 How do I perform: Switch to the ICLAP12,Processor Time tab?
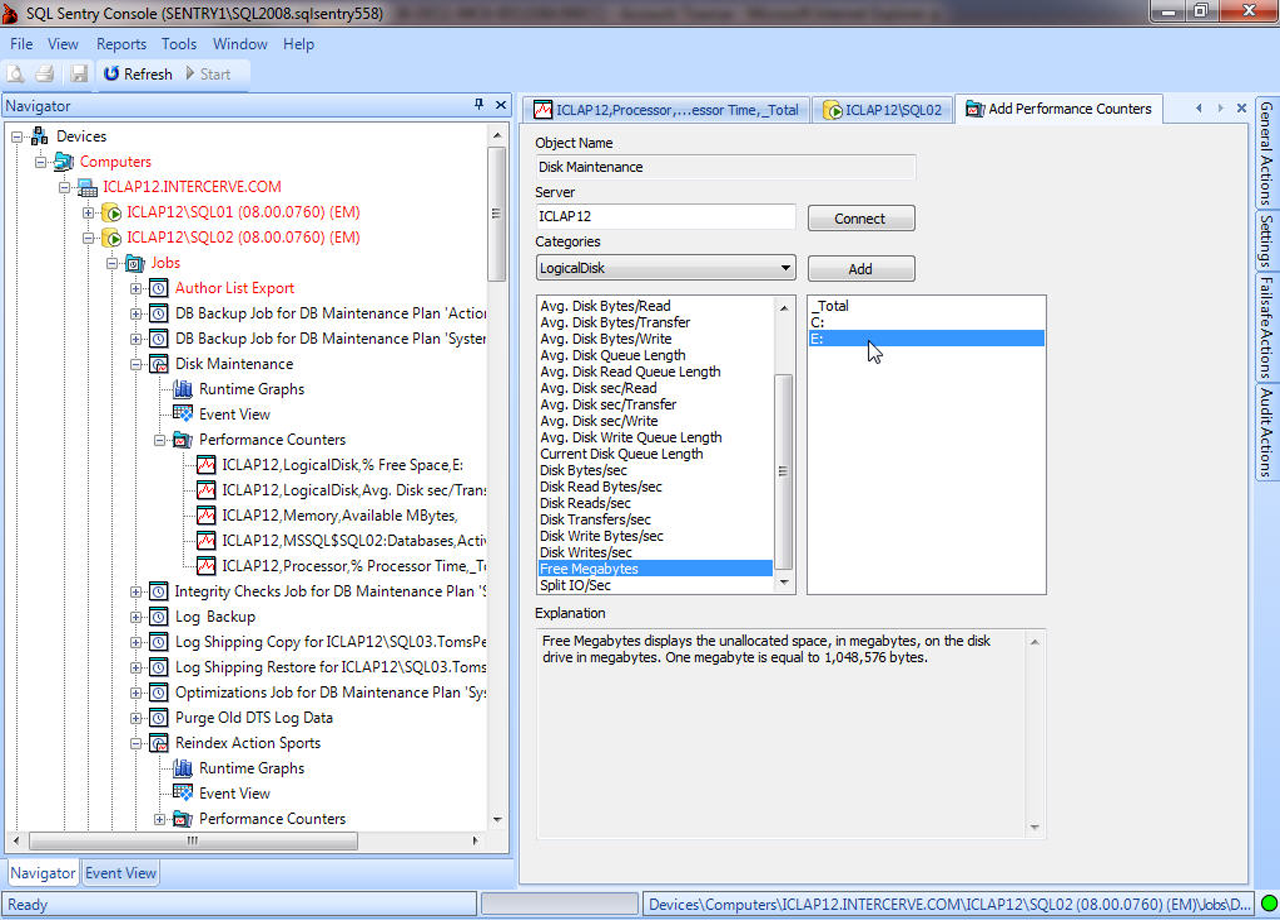coord(666,110)
